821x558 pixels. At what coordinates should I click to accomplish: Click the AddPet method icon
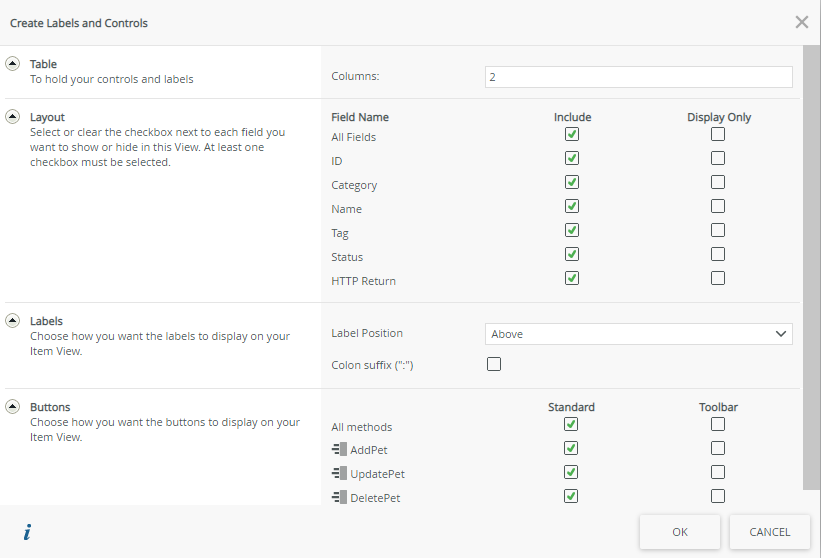coord(339,450)
